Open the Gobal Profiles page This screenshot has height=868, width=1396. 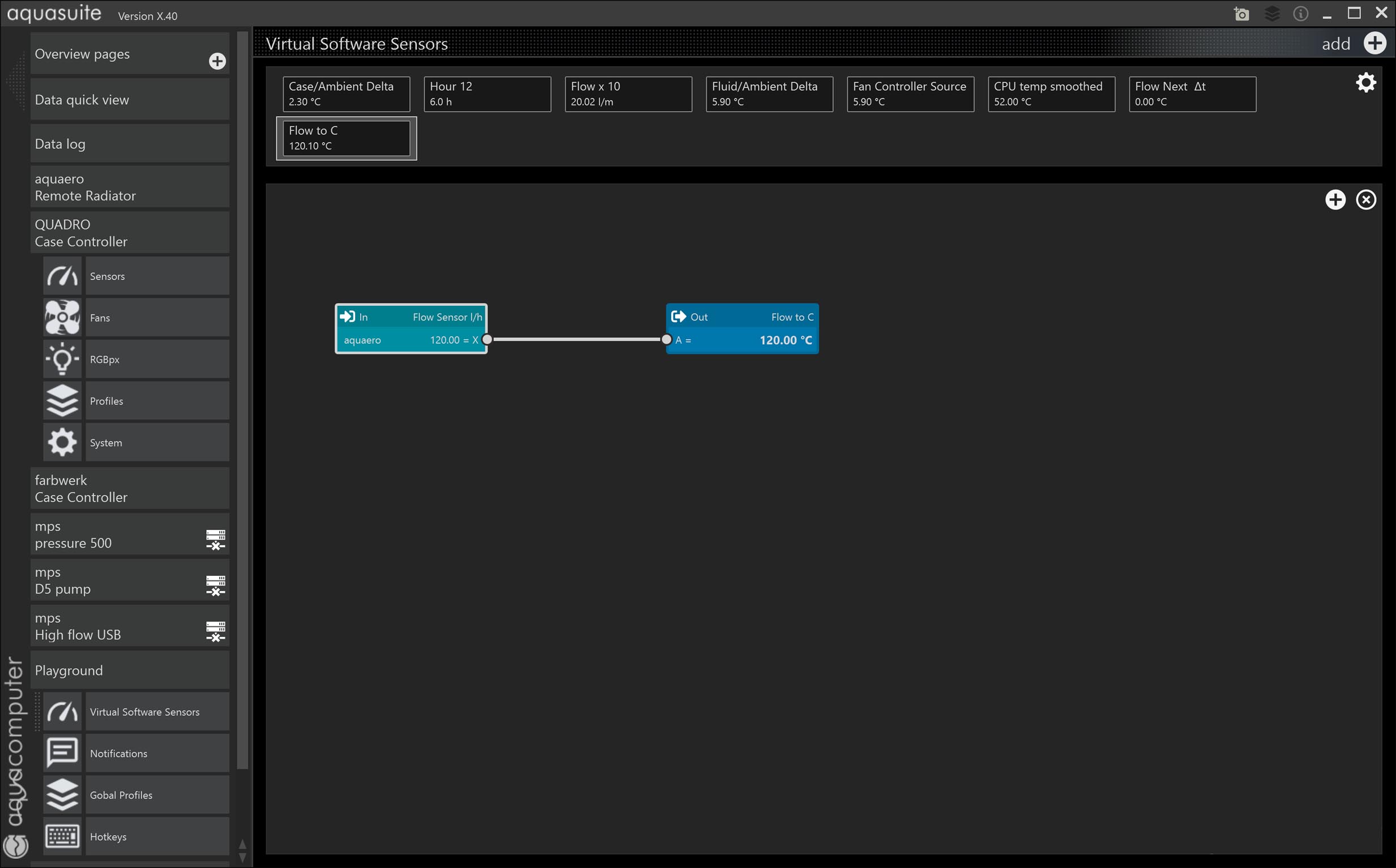coord(157,795)
